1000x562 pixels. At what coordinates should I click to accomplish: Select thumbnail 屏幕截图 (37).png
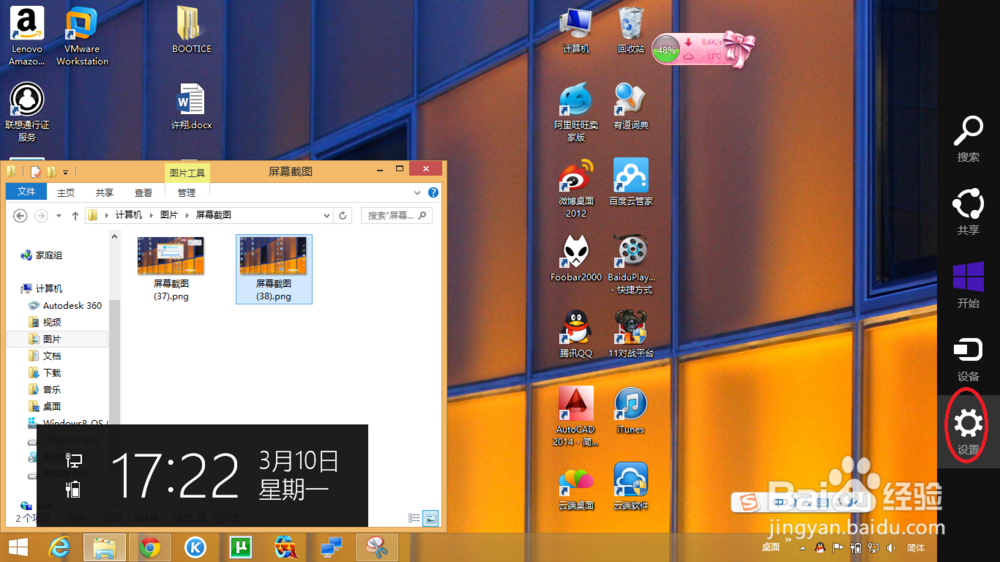pyautogui.click(x=171, y=269)
